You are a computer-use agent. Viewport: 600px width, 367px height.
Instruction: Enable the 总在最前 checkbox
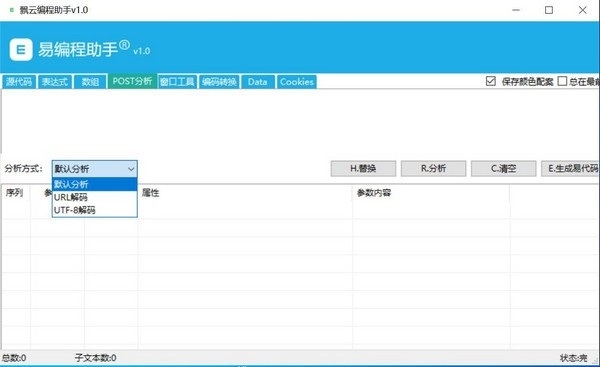[x=562, y=81]
